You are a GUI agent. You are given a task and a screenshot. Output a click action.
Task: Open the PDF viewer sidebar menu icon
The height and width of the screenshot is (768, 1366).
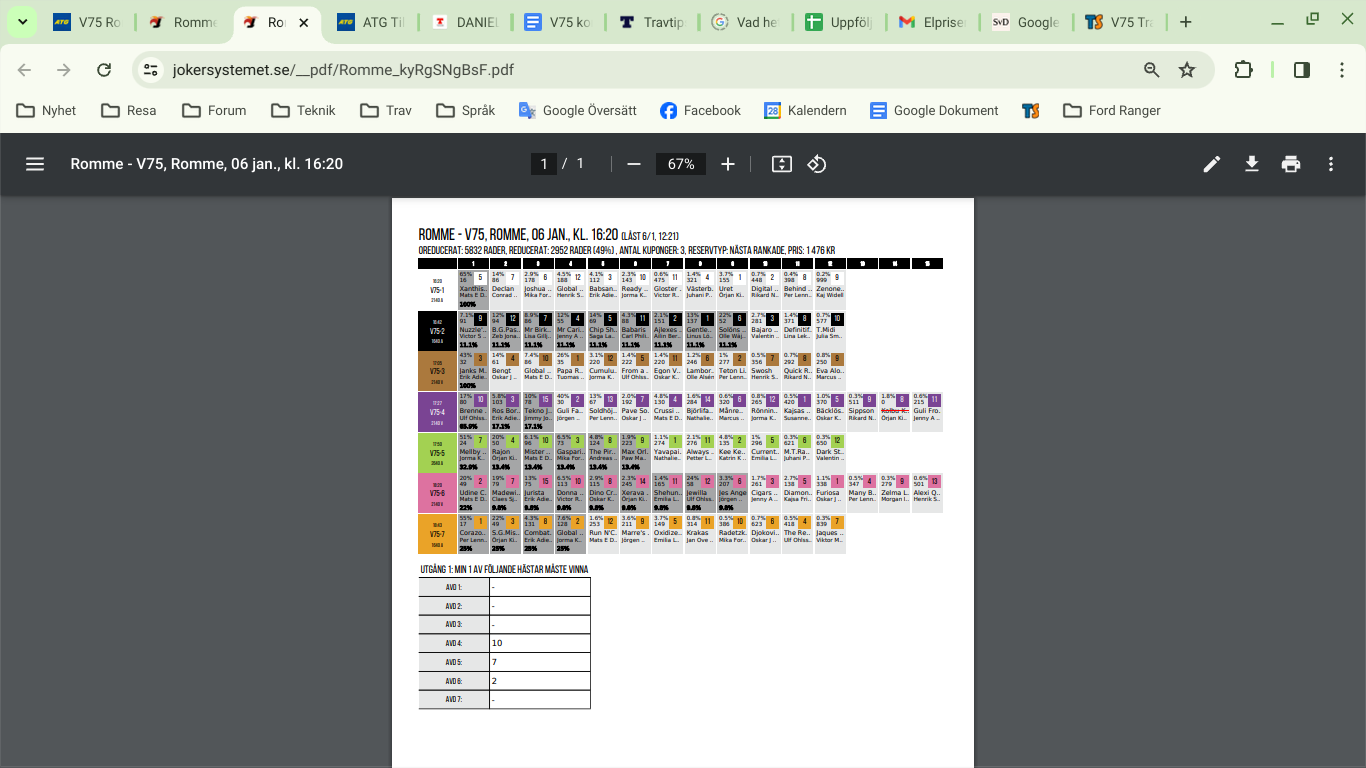(35, 164)
